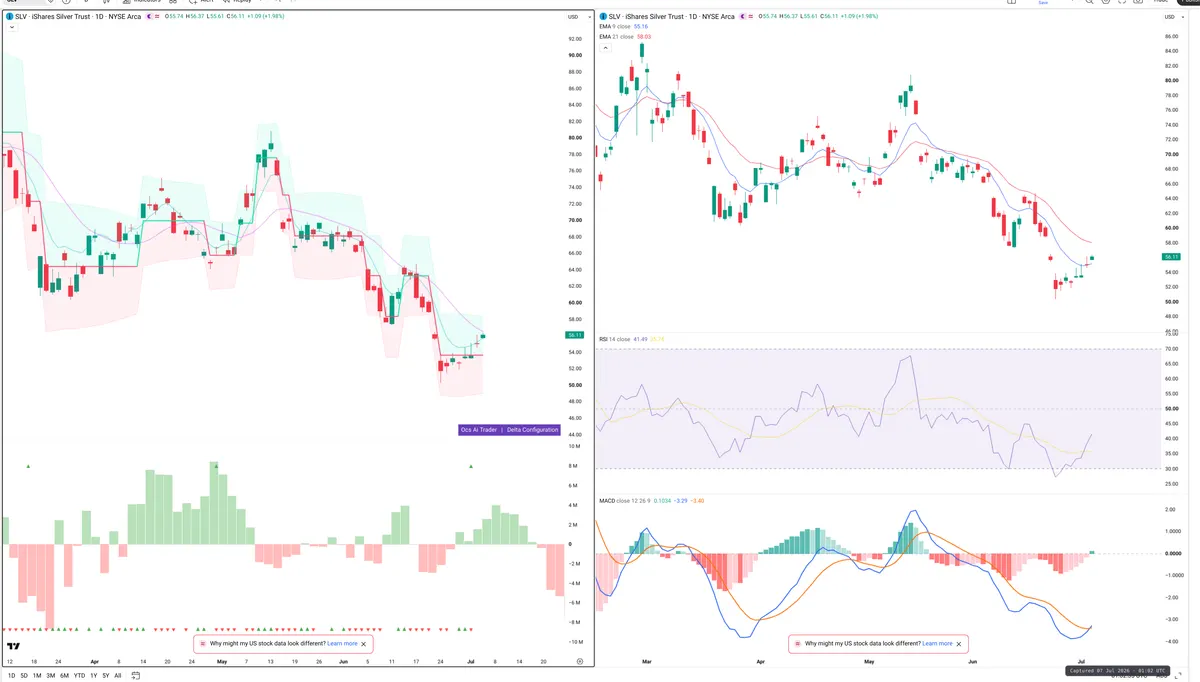
Task: Click the pink lines icon in right chart legend
Action: 751,16
